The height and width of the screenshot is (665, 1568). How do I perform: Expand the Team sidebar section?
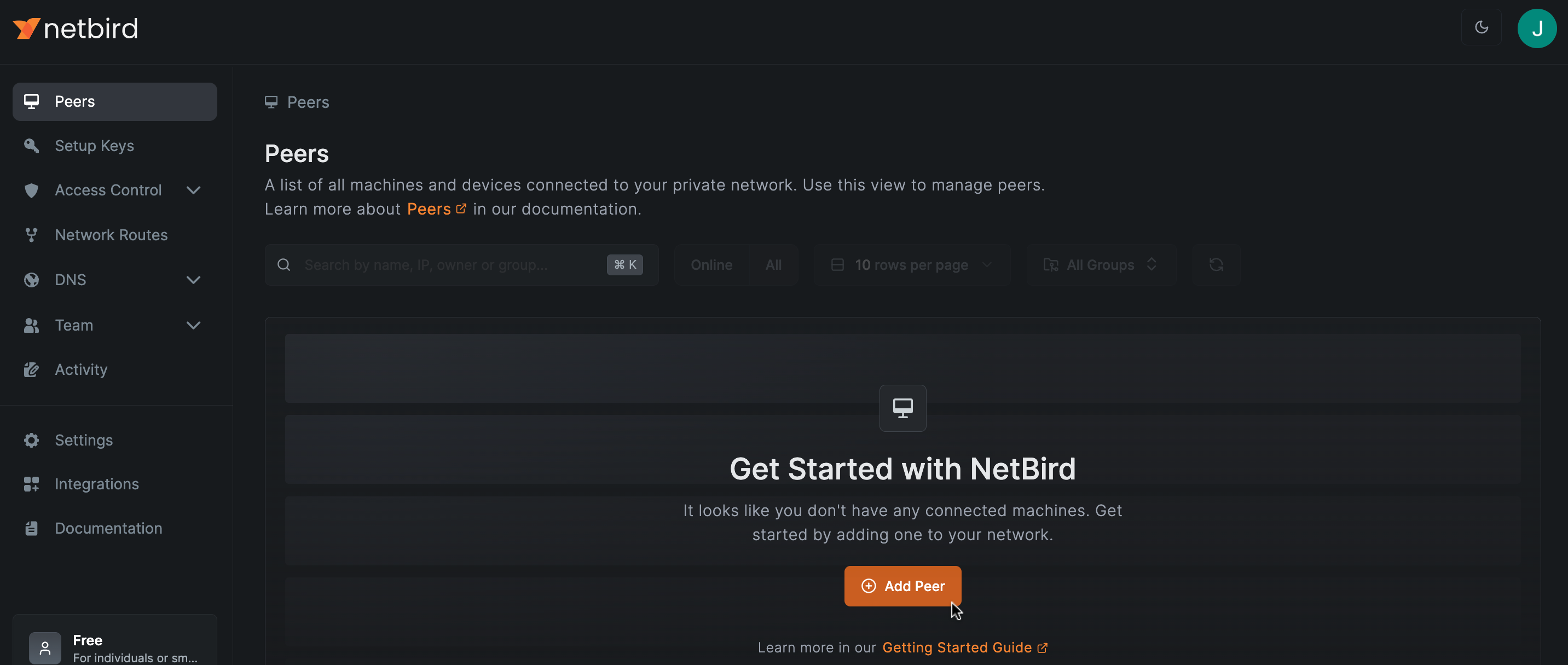(x=193, y=325)
